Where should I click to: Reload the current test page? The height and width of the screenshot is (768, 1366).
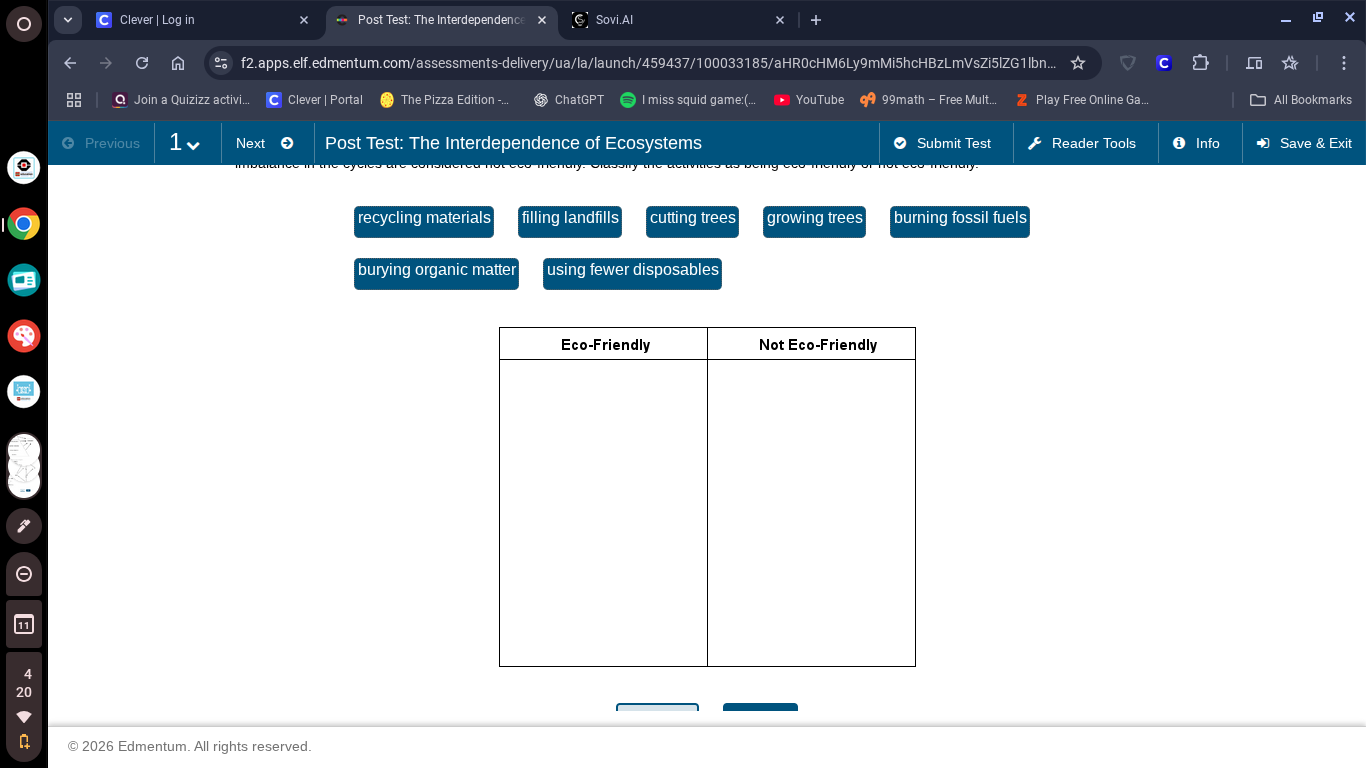142,62
